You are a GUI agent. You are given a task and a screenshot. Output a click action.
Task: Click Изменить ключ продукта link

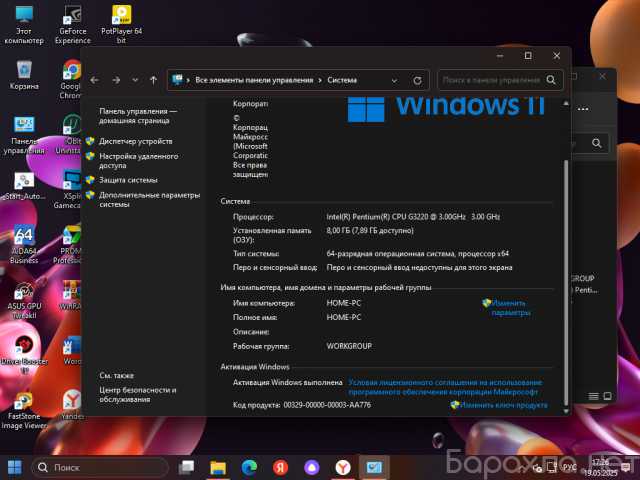pyautogui.click(x=504, y=405)
